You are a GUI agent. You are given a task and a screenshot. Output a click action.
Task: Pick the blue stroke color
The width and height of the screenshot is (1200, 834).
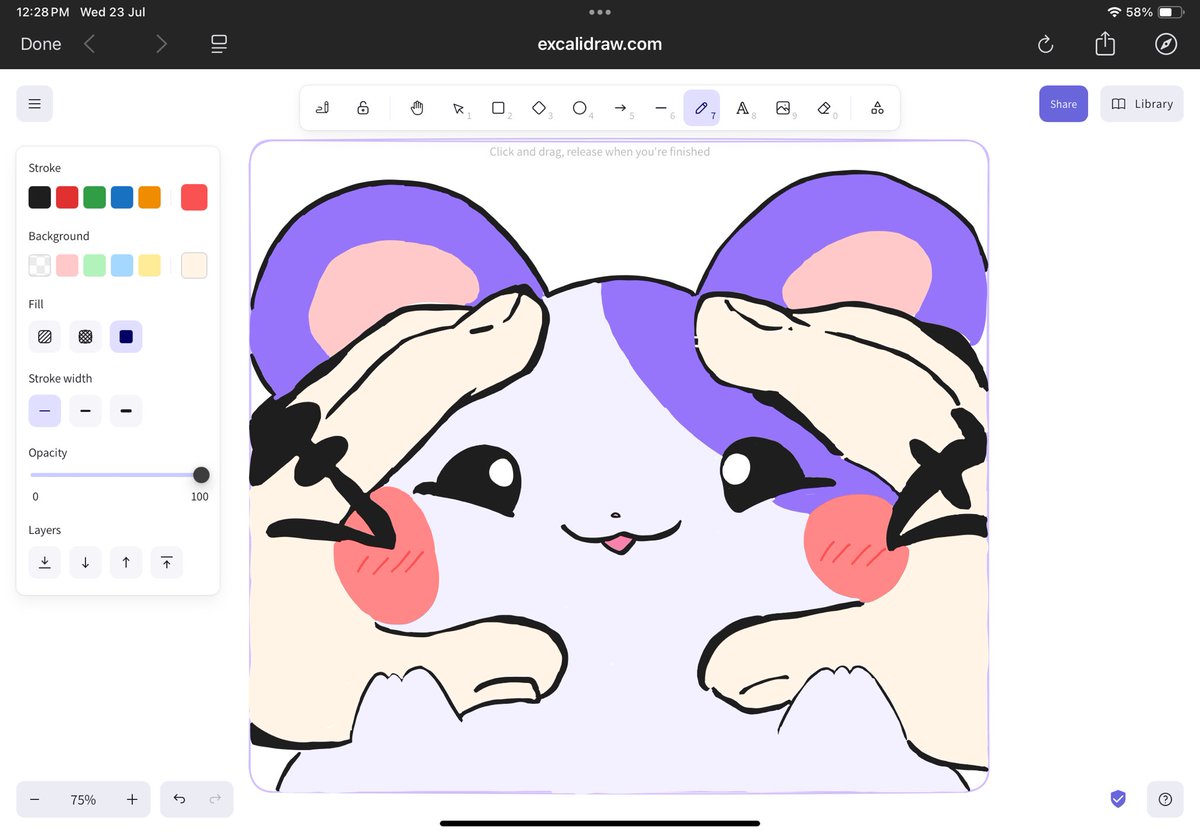pos(122,197)
